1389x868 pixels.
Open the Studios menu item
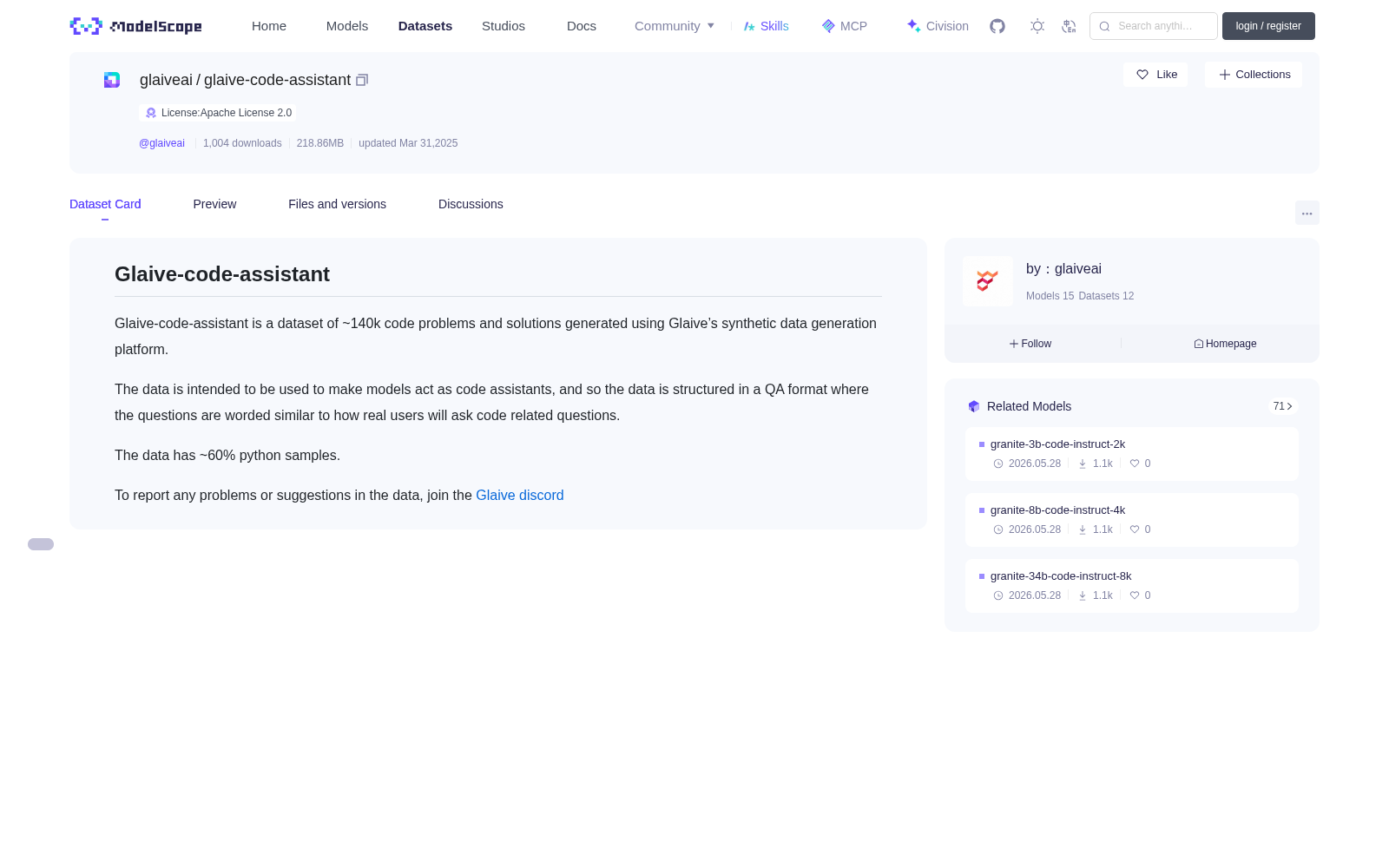(x=504, y=26)
